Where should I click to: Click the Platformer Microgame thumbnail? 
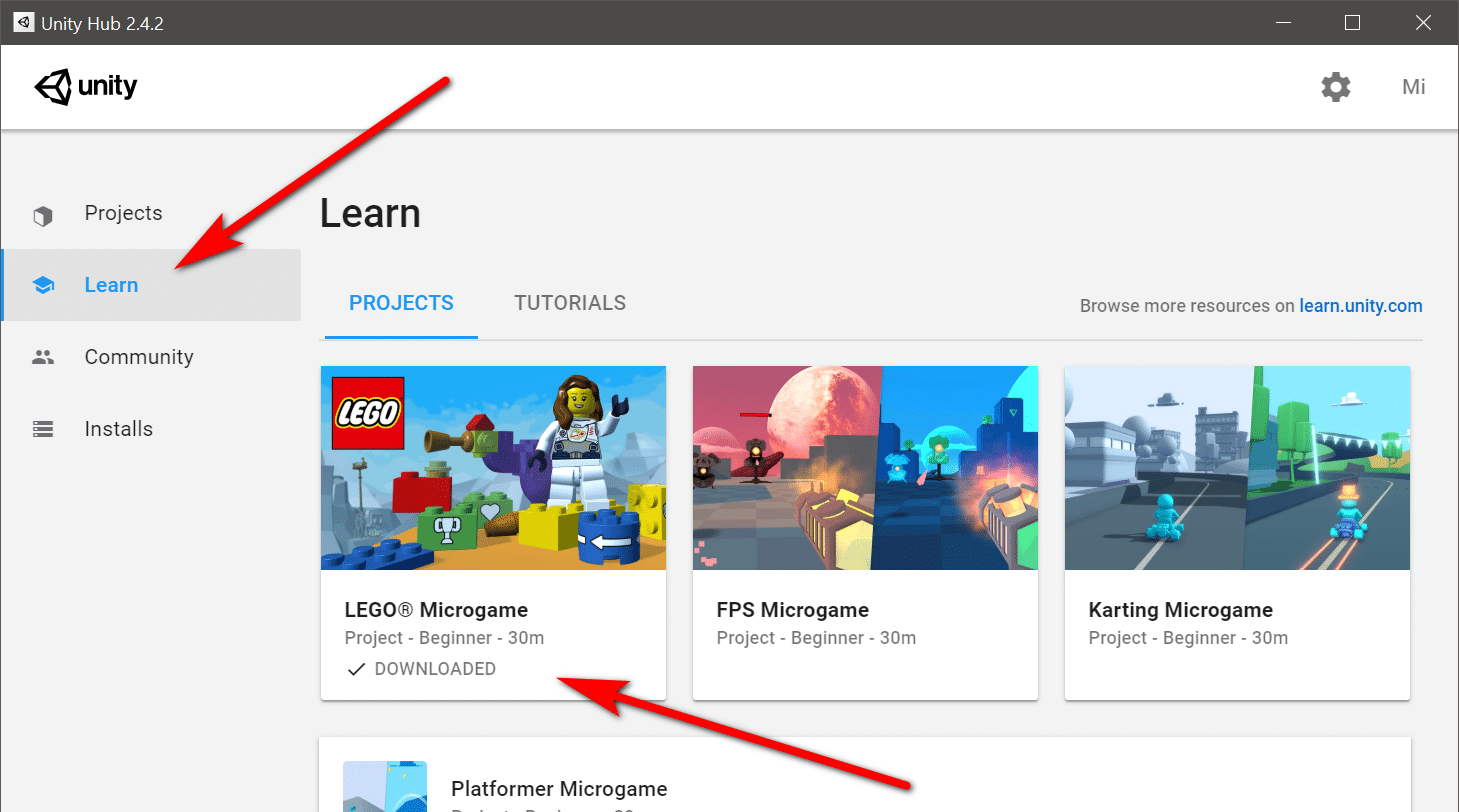pyautogui.click(x=385, y=787)
